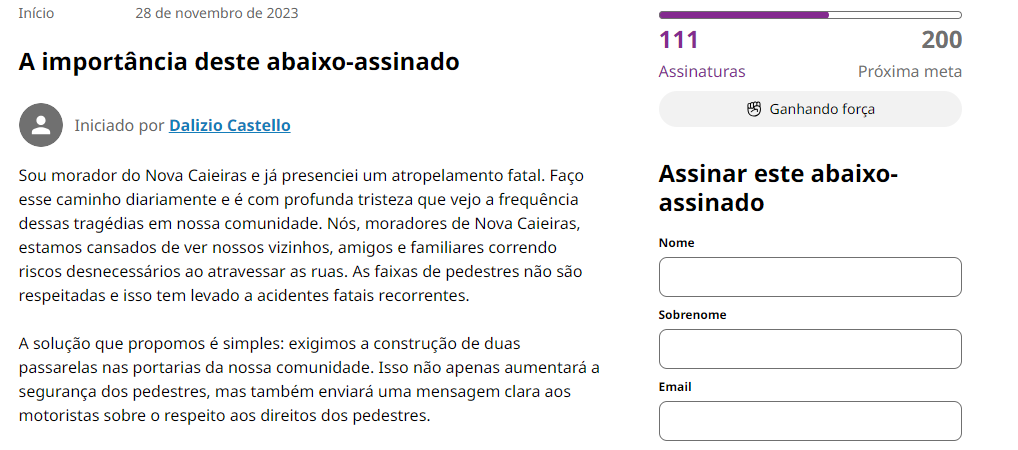This screenshot has height=450, width=1018.
Task: Click the date 28 de novembro de 2023
Action: tap(216, 13)
